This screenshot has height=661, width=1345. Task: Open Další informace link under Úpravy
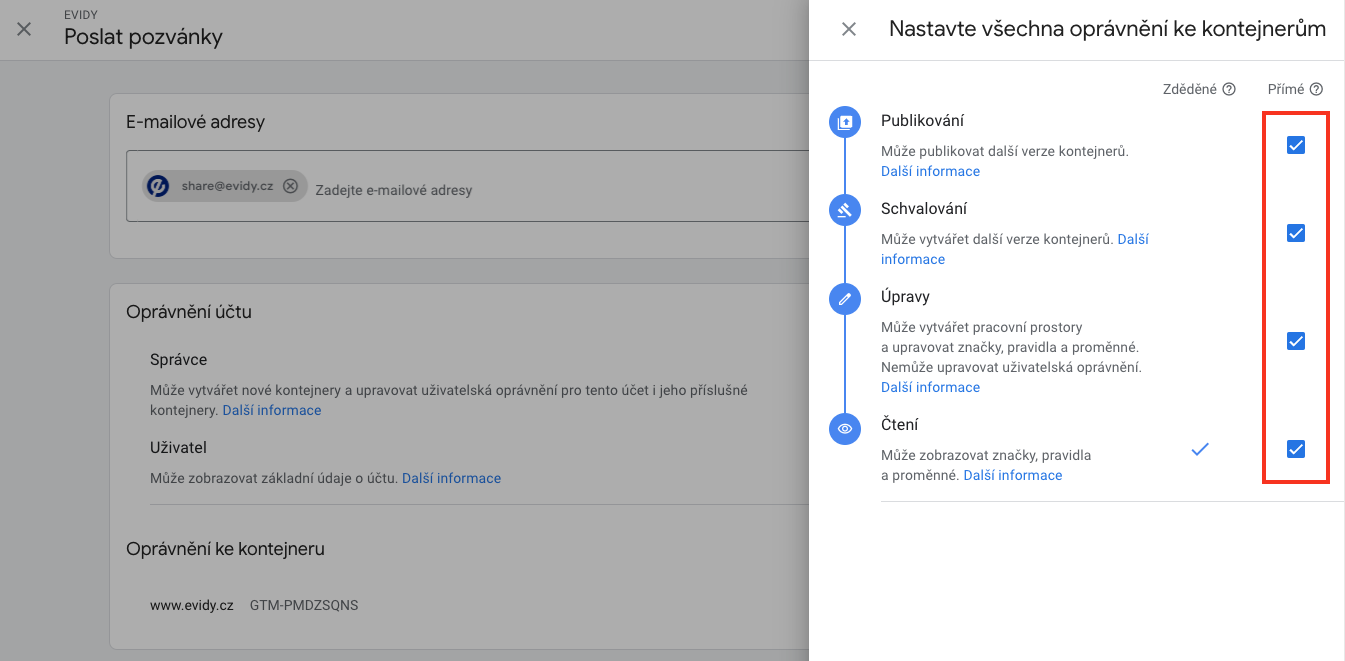point(930,387)
